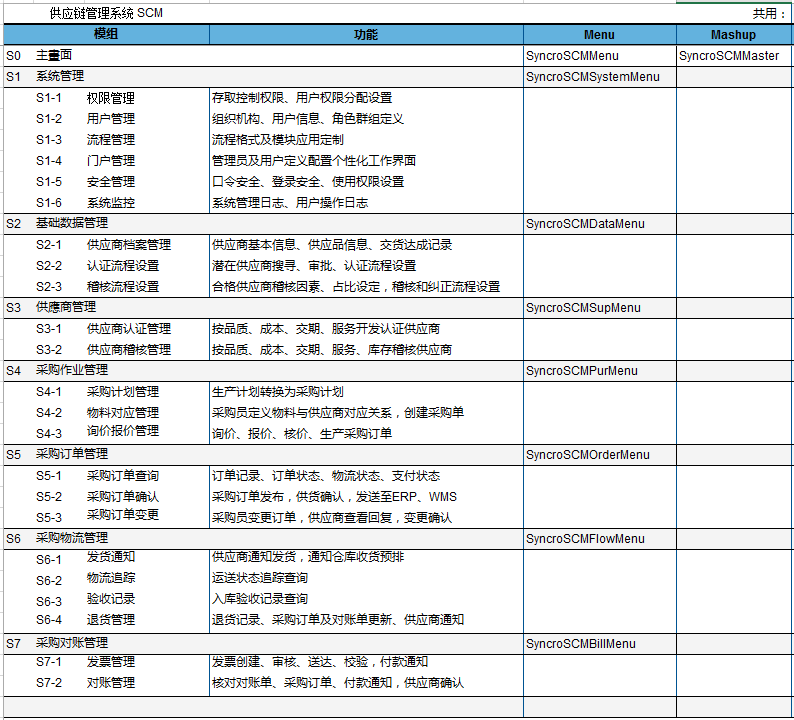The width and height of the screenshot is (794, 720).
Task: Select the 'SyncroSCMMaster' cell
Action: tap(733, 56)
